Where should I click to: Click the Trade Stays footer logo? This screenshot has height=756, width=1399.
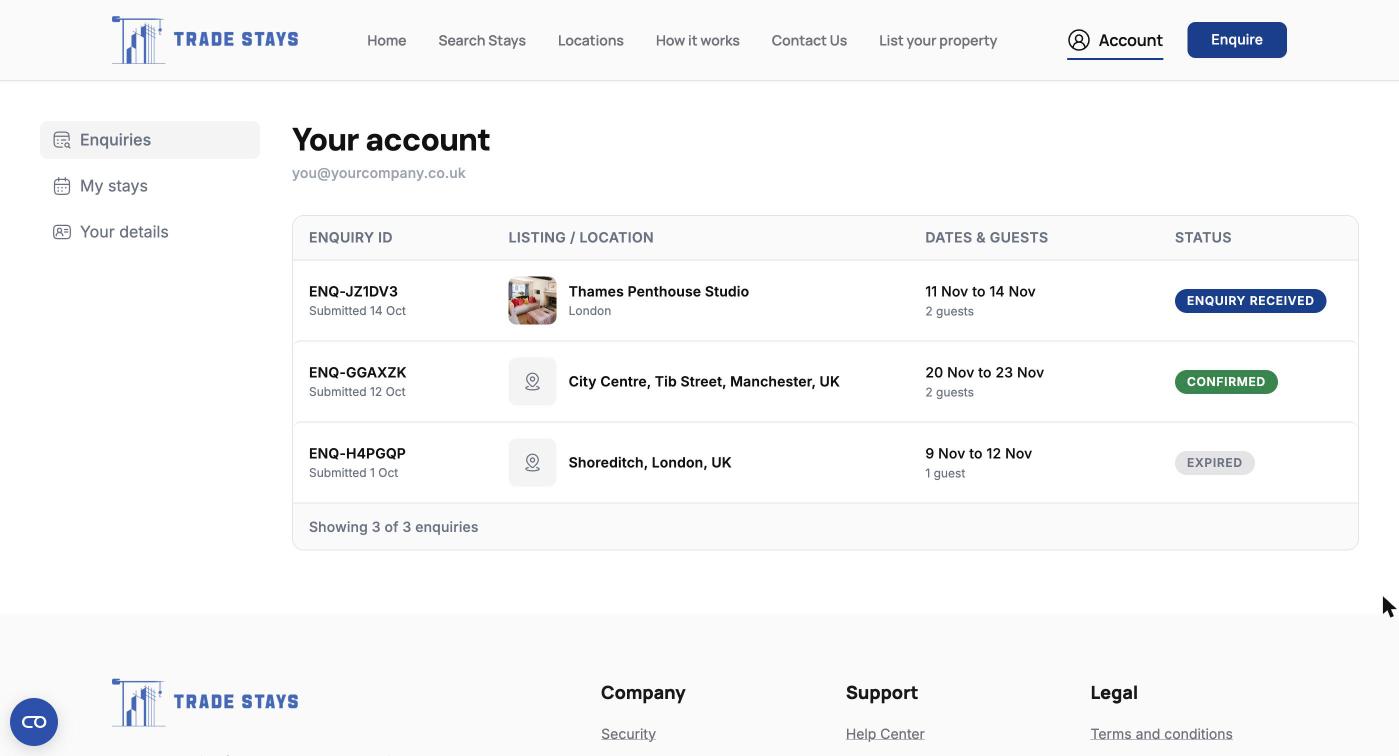point(205,702)
